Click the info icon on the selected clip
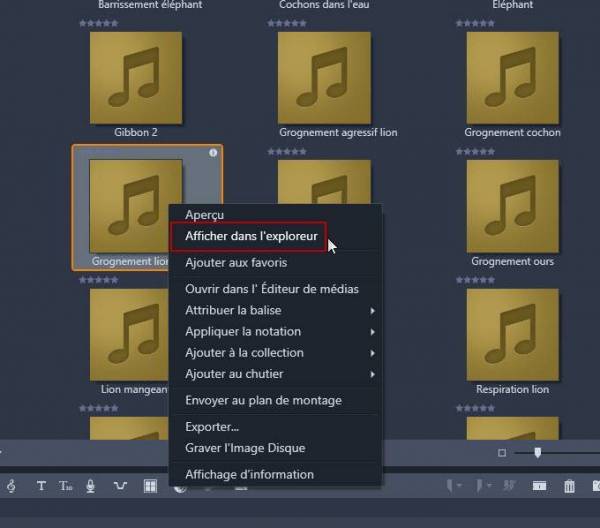Image resolution: width=600 pixels, height=528 pixels. pyautogui.click(x=213, y=153)
